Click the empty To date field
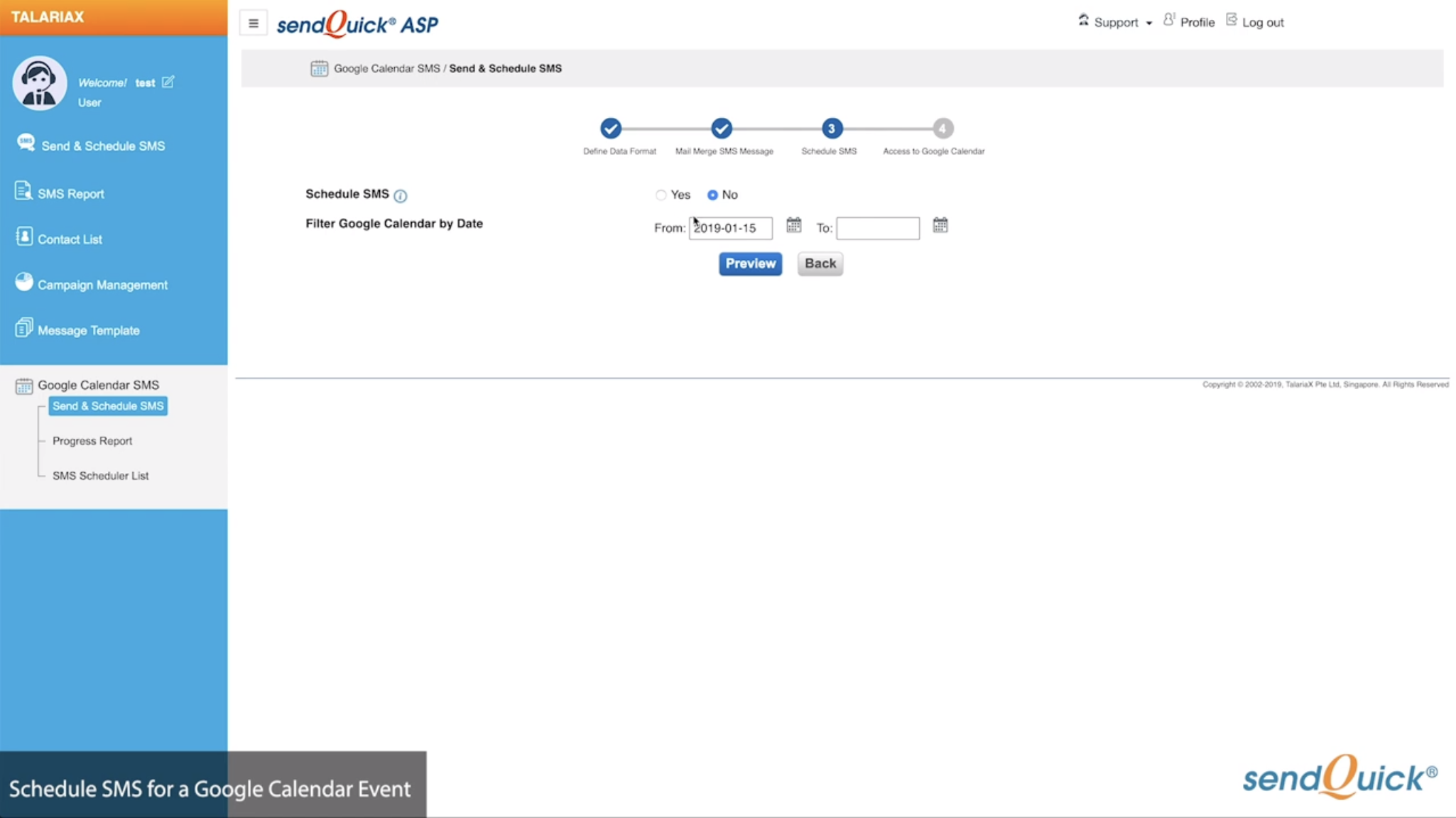 click(878, 228)
